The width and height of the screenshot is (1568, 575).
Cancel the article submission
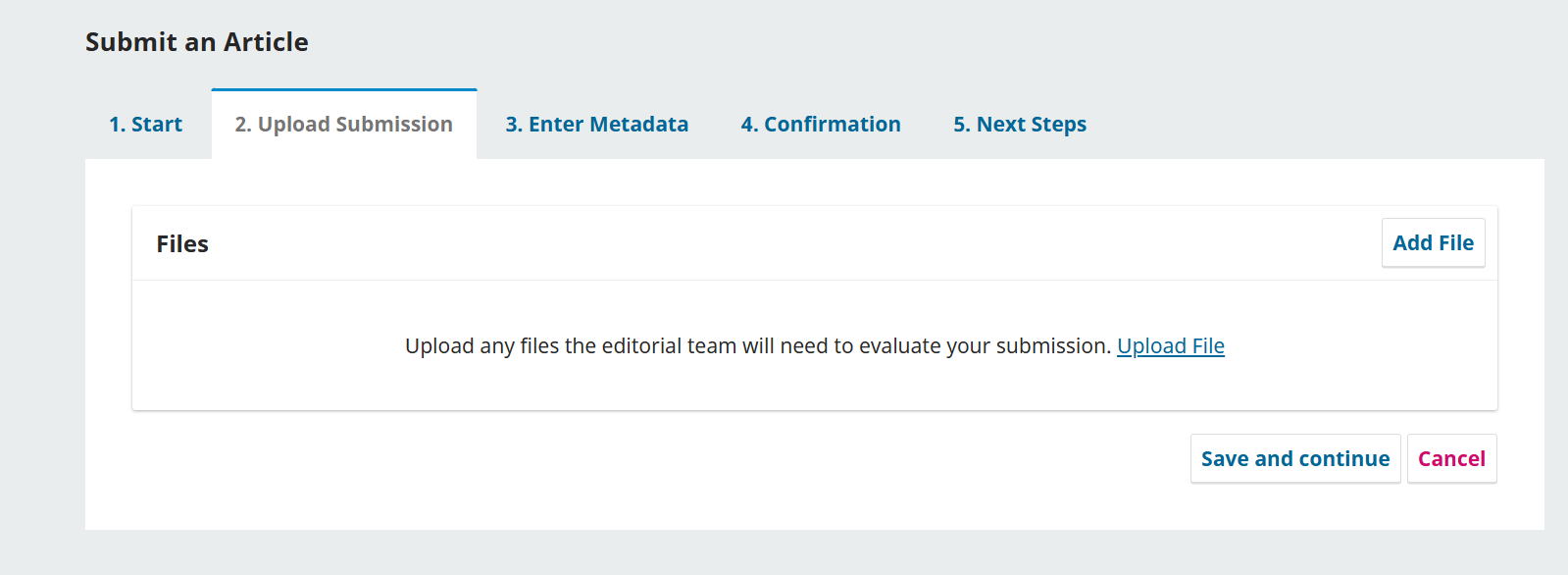click(x=1451, y=459)
